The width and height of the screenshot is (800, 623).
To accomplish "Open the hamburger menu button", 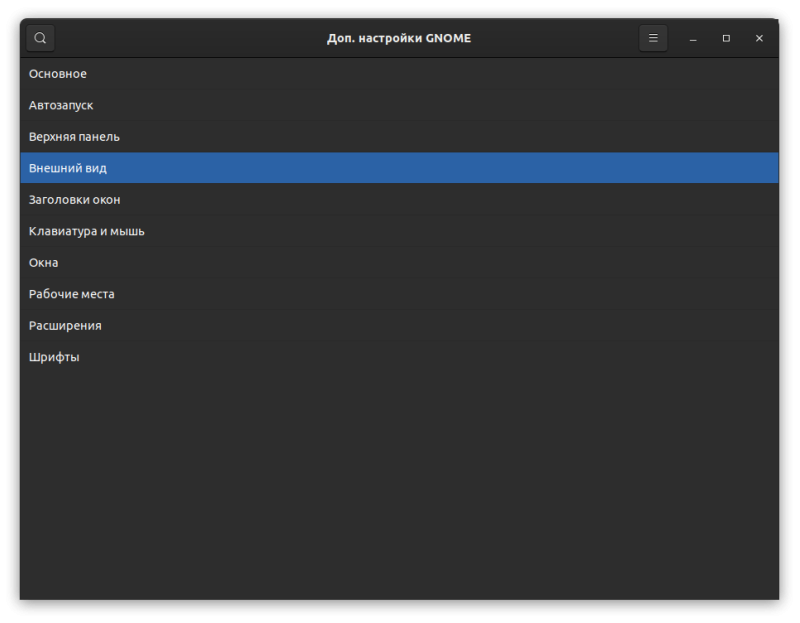I will point(653,38).
